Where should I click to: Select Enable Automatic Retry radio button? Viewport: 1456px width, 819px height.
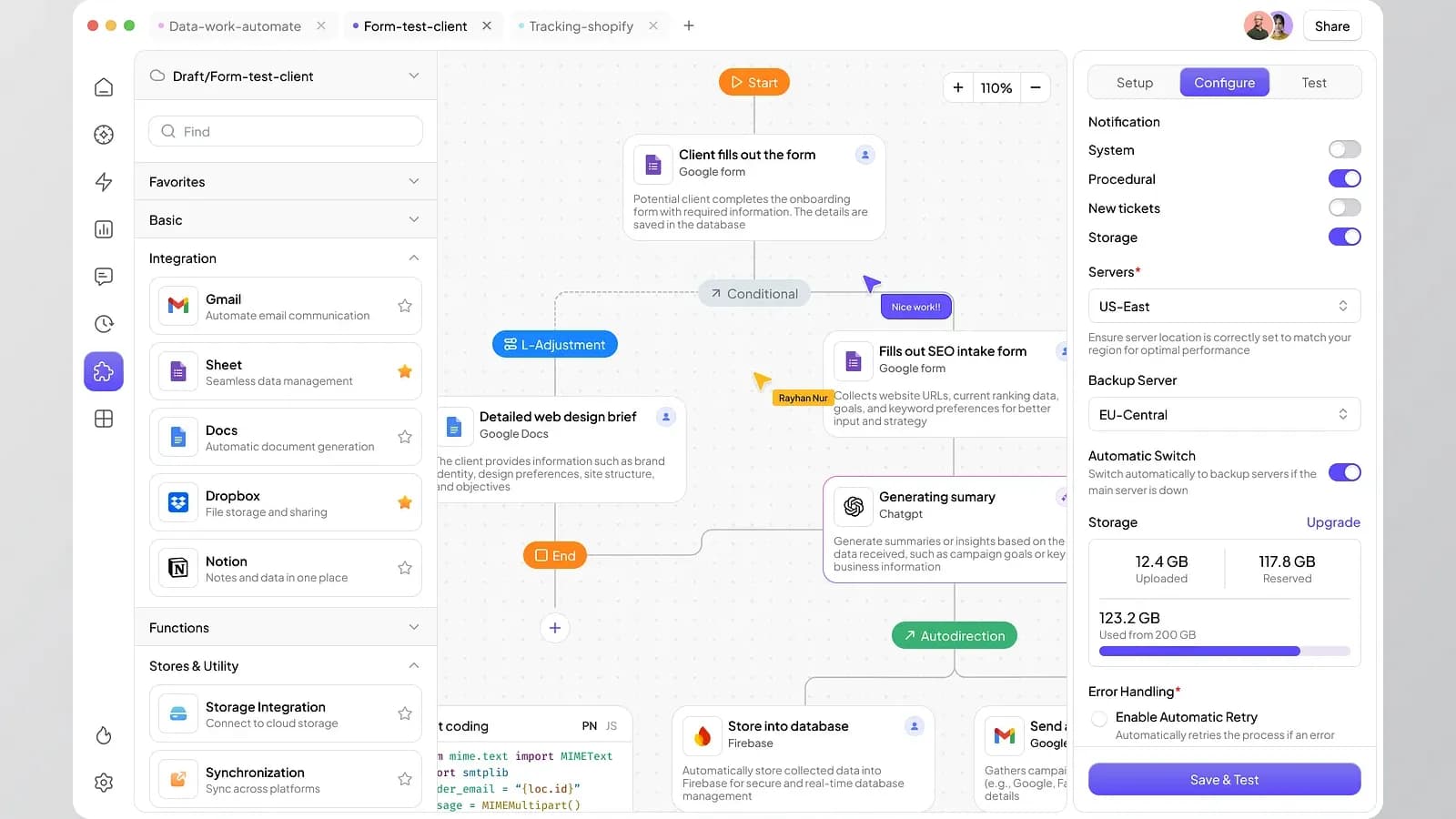[1099, 719]
